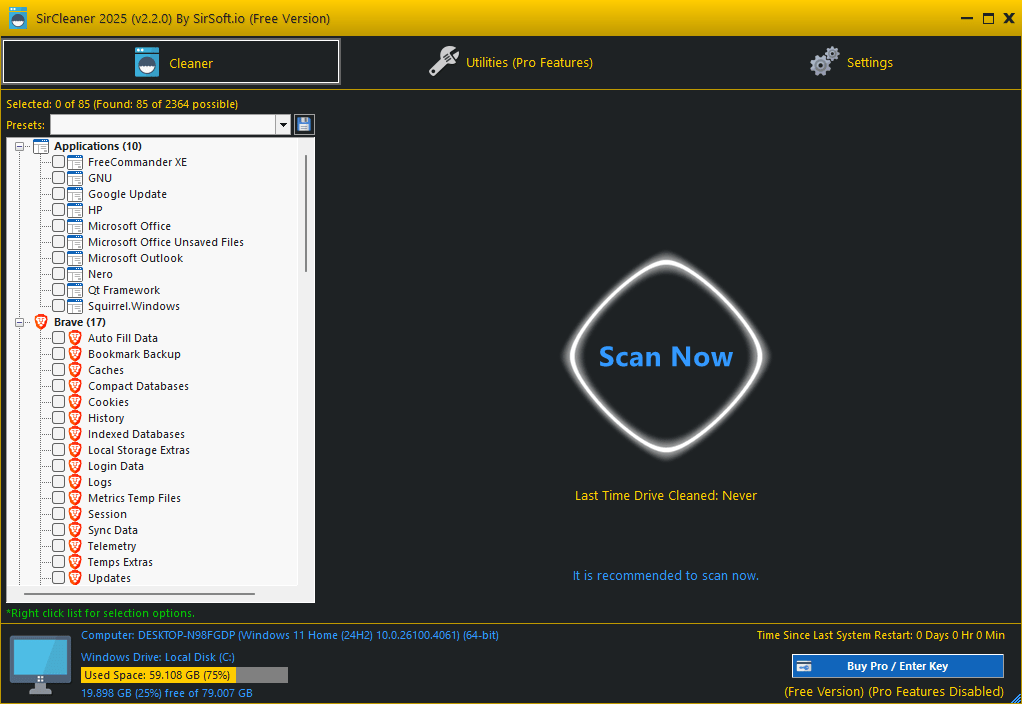Check the FreeCommander XE checkbox
Viewport: 1022px width, 704px height.
[x=59, y=162]
